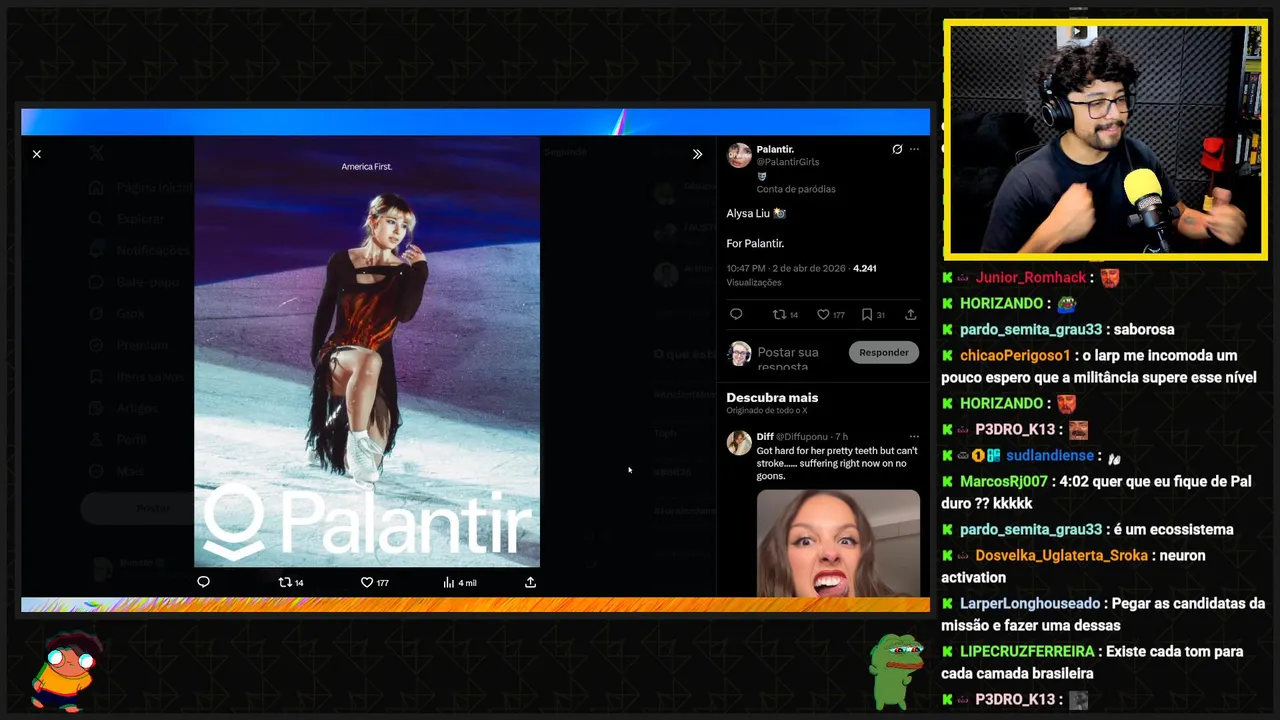This screenshot has height=720, width=1280.
Task: Open more options beside the Grok icon
Action: click(x=914, y=149)
